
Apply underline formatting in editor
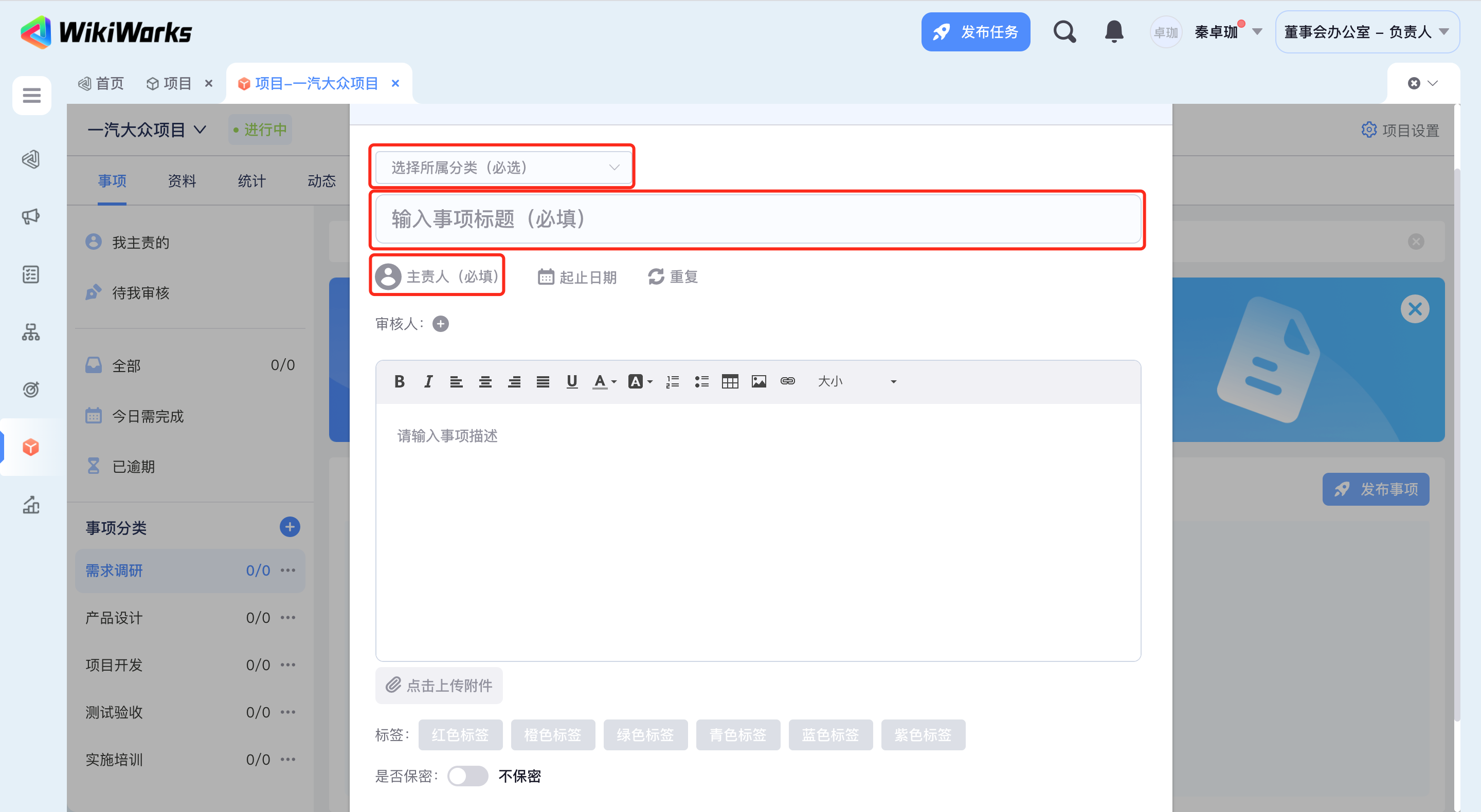[571, 381]
